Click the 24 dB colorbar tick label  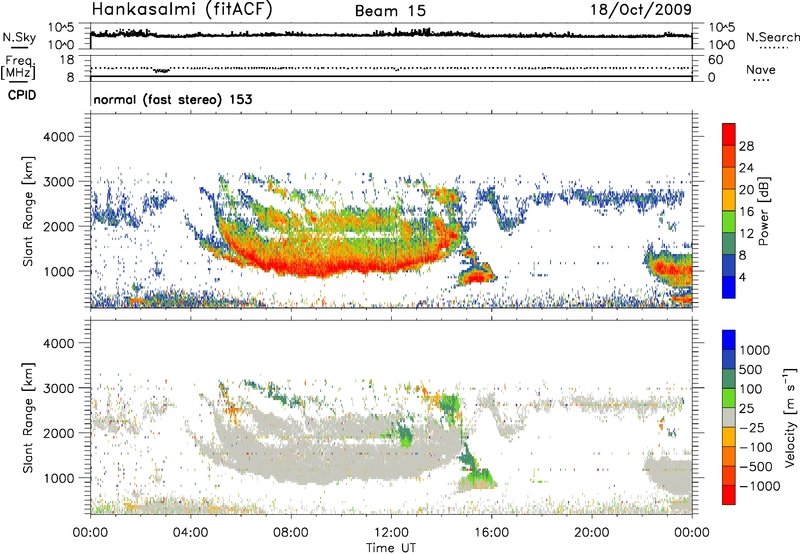point(746,168)
